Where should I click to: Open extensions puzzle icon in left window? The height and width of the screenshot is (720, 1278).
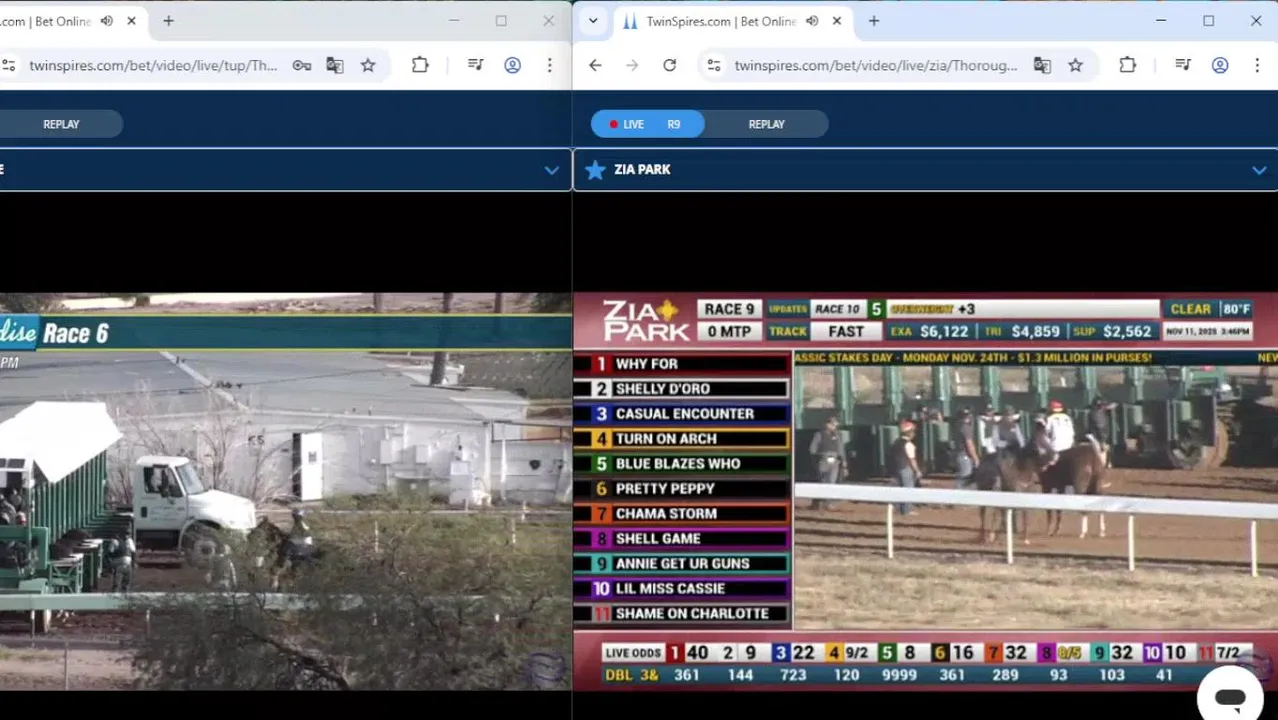click(x=420, y=66)
